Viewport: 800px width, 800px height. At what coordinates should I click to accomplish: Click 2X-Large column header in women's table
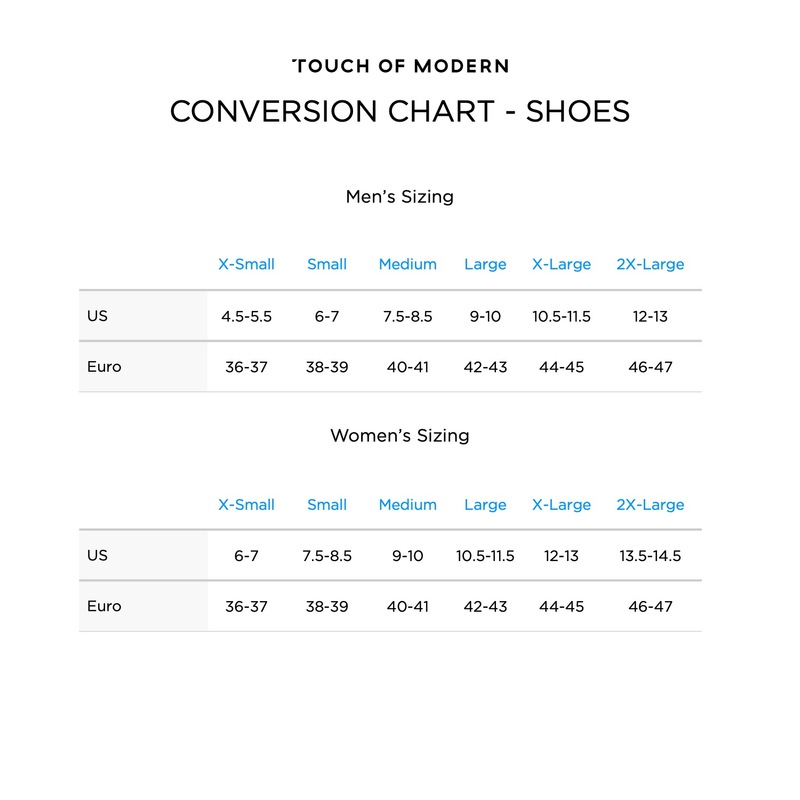[x=650, y=505]
